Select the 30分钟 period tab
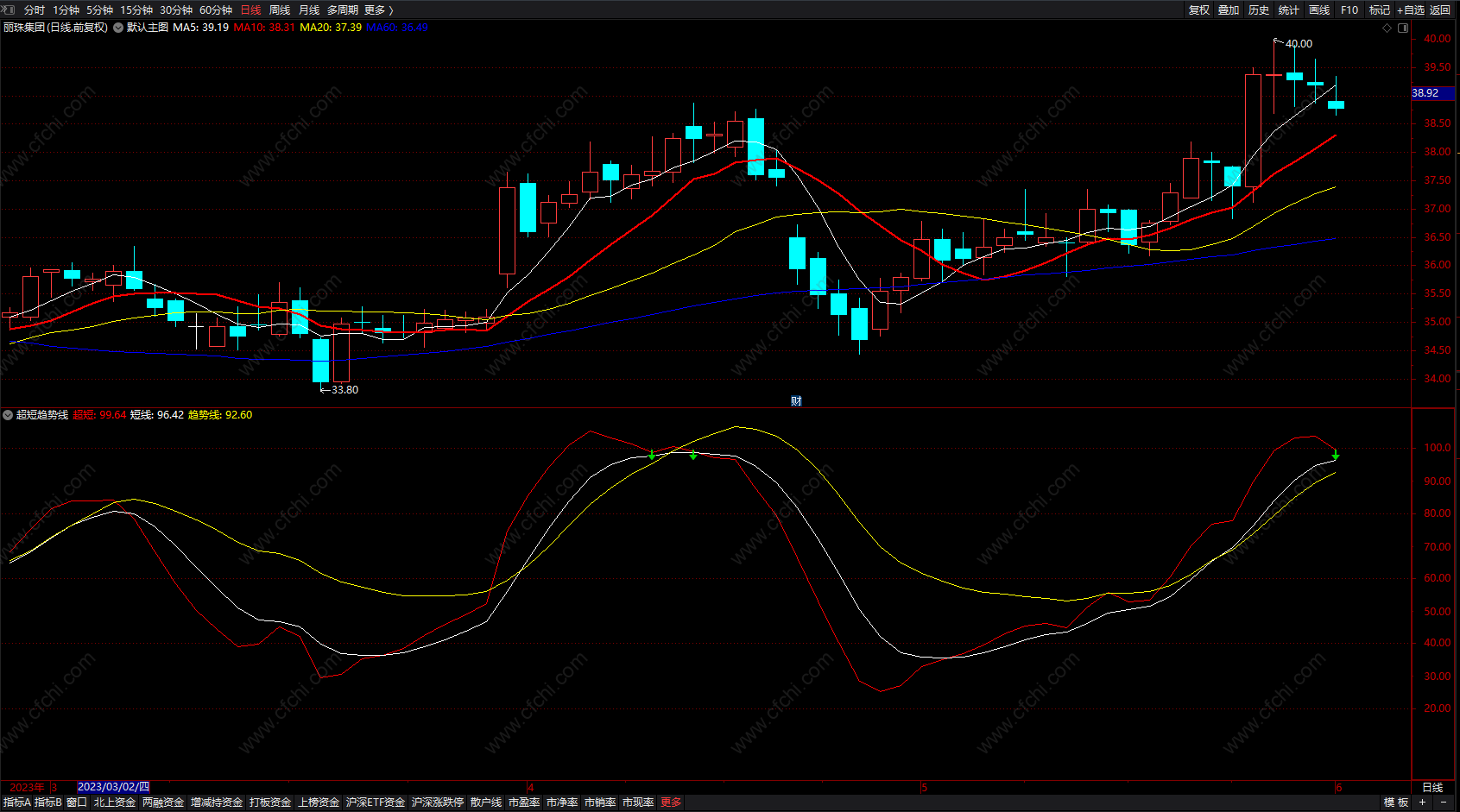Image resolution: width=1460 pixels, height=812 pixels. click(176, 10)
